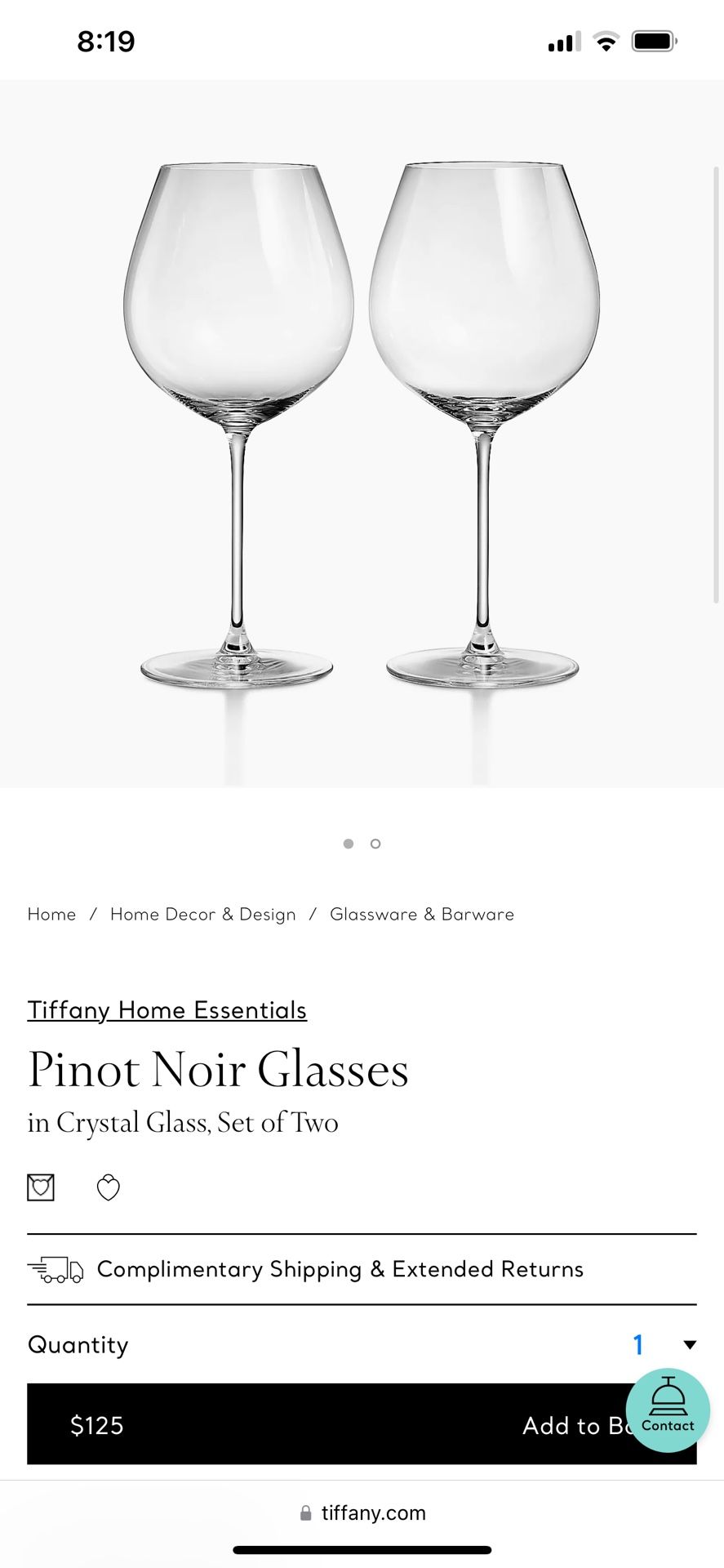Change quantity by tapping the value 1
This screenshot has width=724, height=1568.
[639, 1344]
